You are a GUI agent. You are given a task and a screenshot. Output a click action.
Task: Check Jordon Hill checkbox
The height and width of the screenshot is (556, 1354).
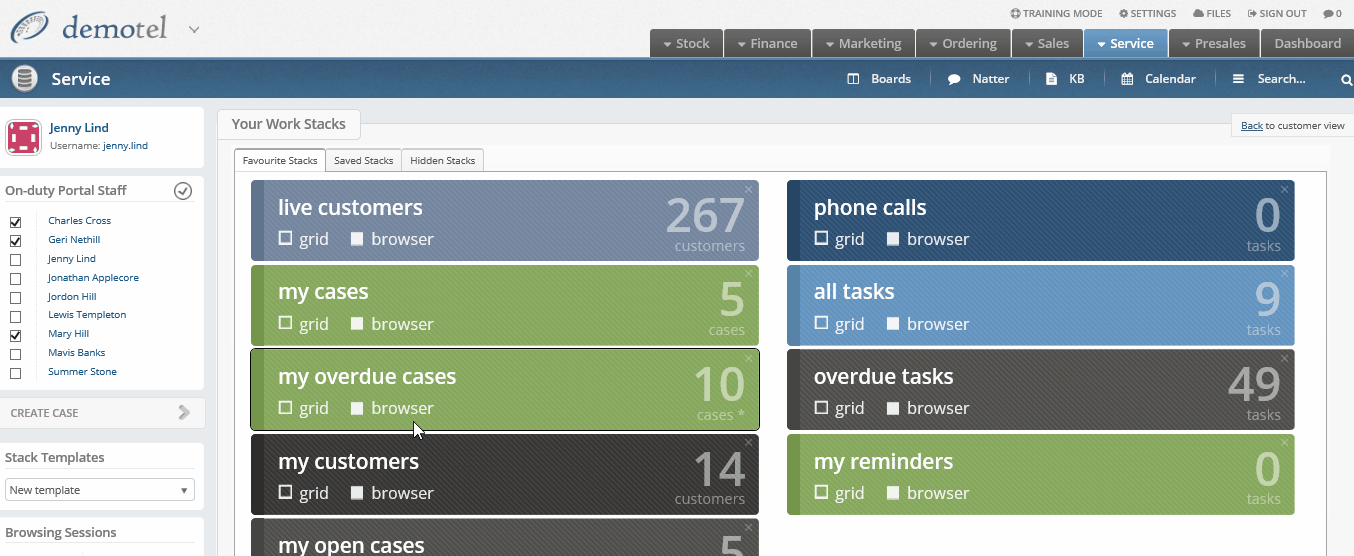tap(15, 298)
